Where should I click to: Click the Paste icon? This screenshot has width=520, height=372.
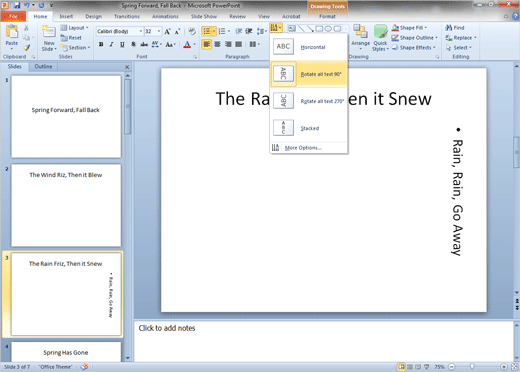click(12, 32)
